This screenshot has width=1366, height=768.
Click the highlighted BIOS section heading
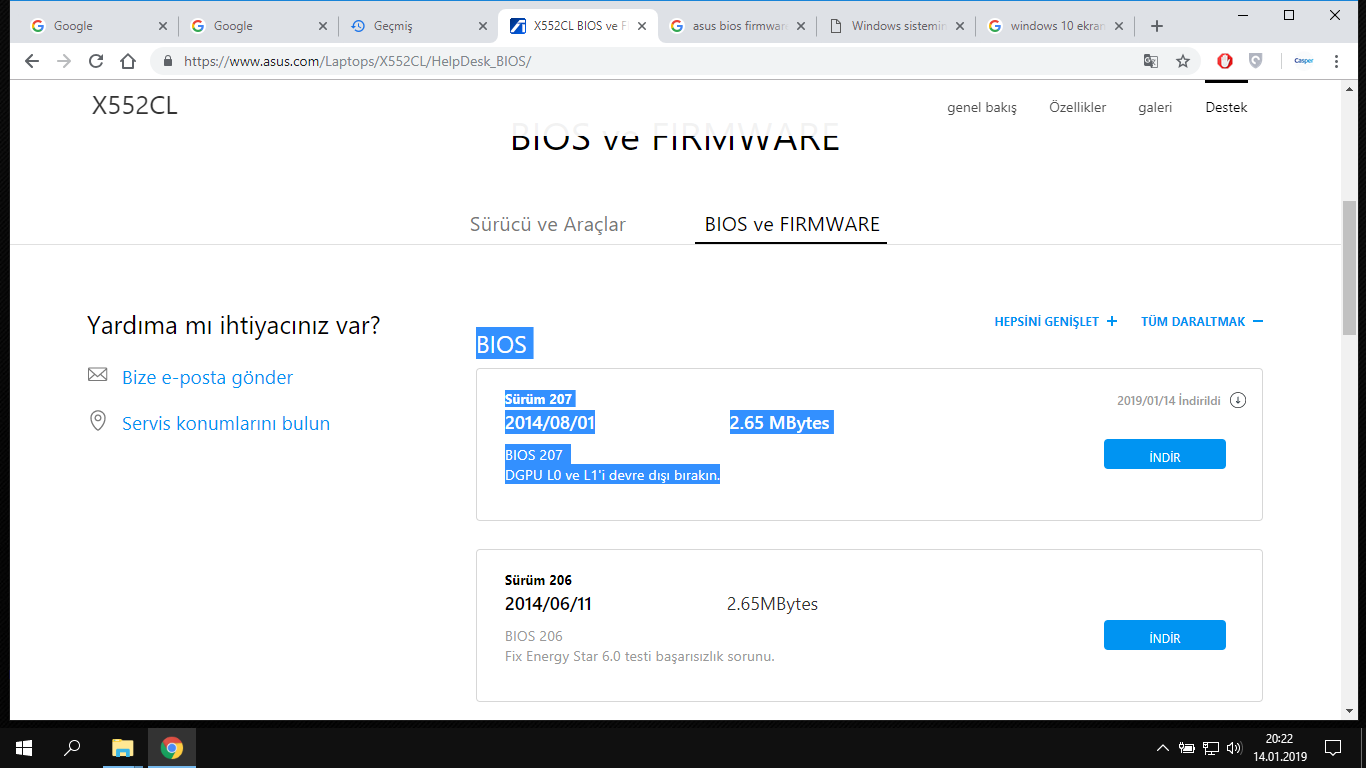point(502,345)
